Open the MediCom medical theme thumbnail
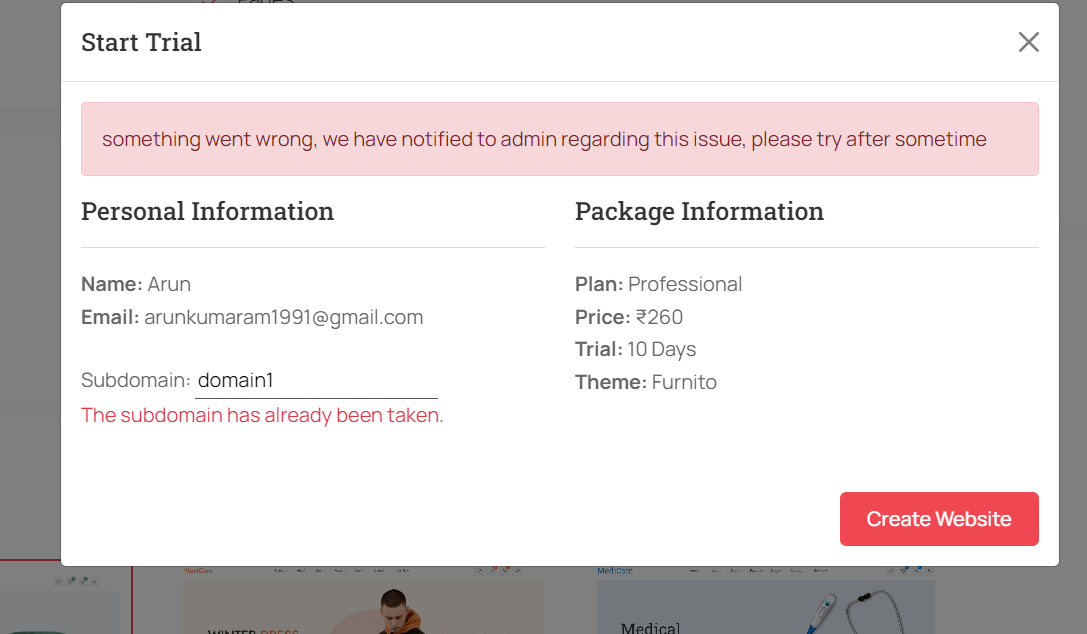1087x634 pixels. click(765, 600)
